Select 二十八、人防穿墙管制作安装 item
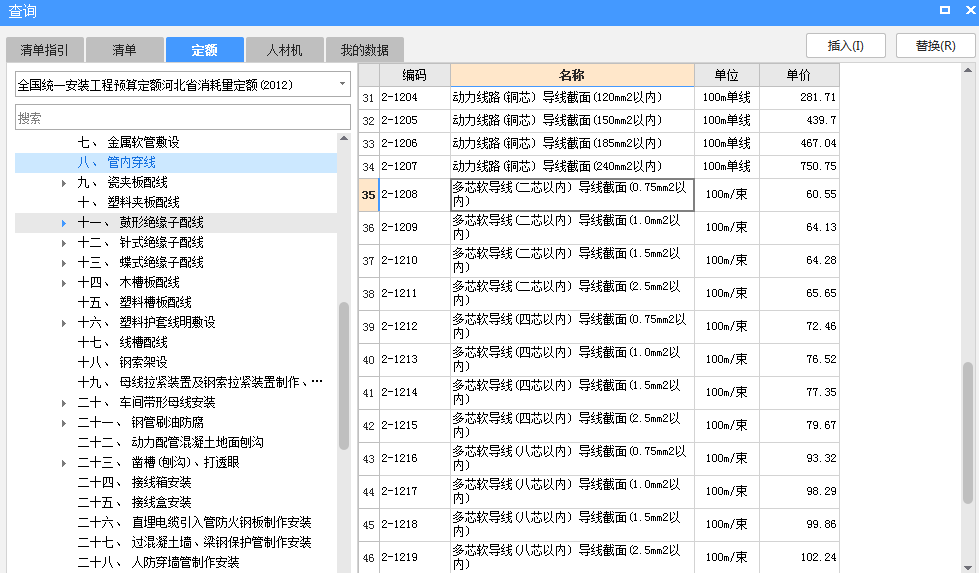 tap(159, 562)
